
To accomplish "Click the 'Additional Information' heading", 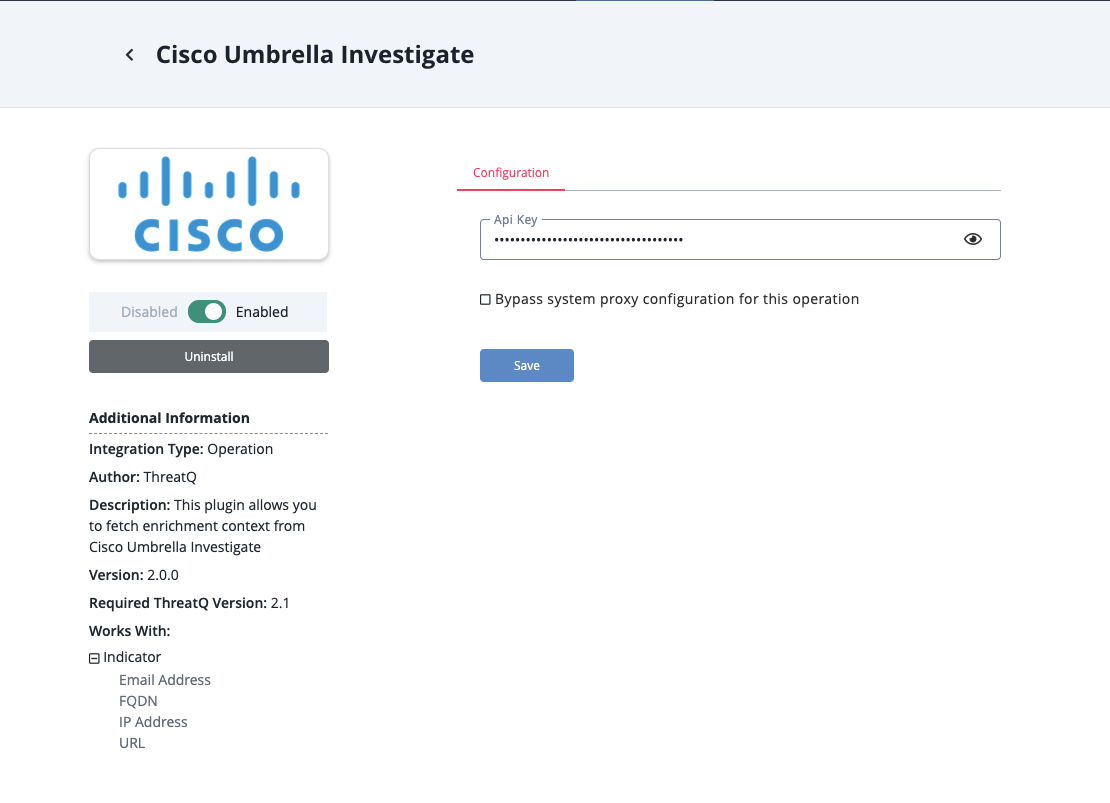I will tap(169, 418).
